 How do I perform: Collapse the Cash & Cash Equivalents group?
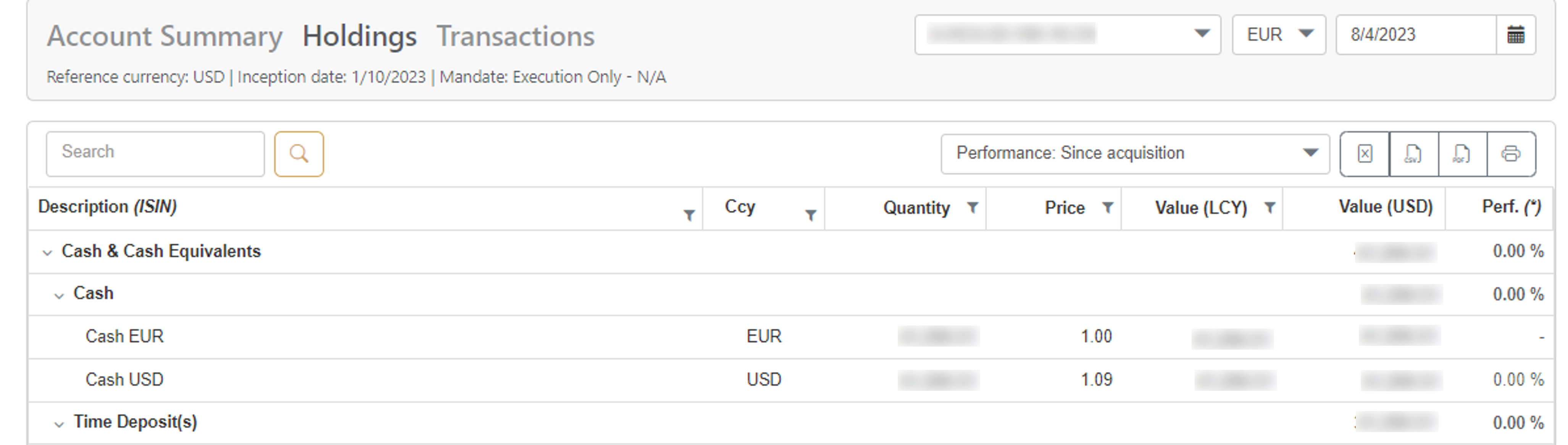(47, 253)
